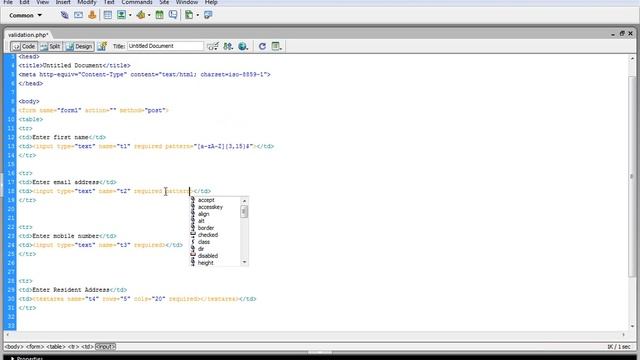
Task: Switch to Split view
Action: pos(51,47)
